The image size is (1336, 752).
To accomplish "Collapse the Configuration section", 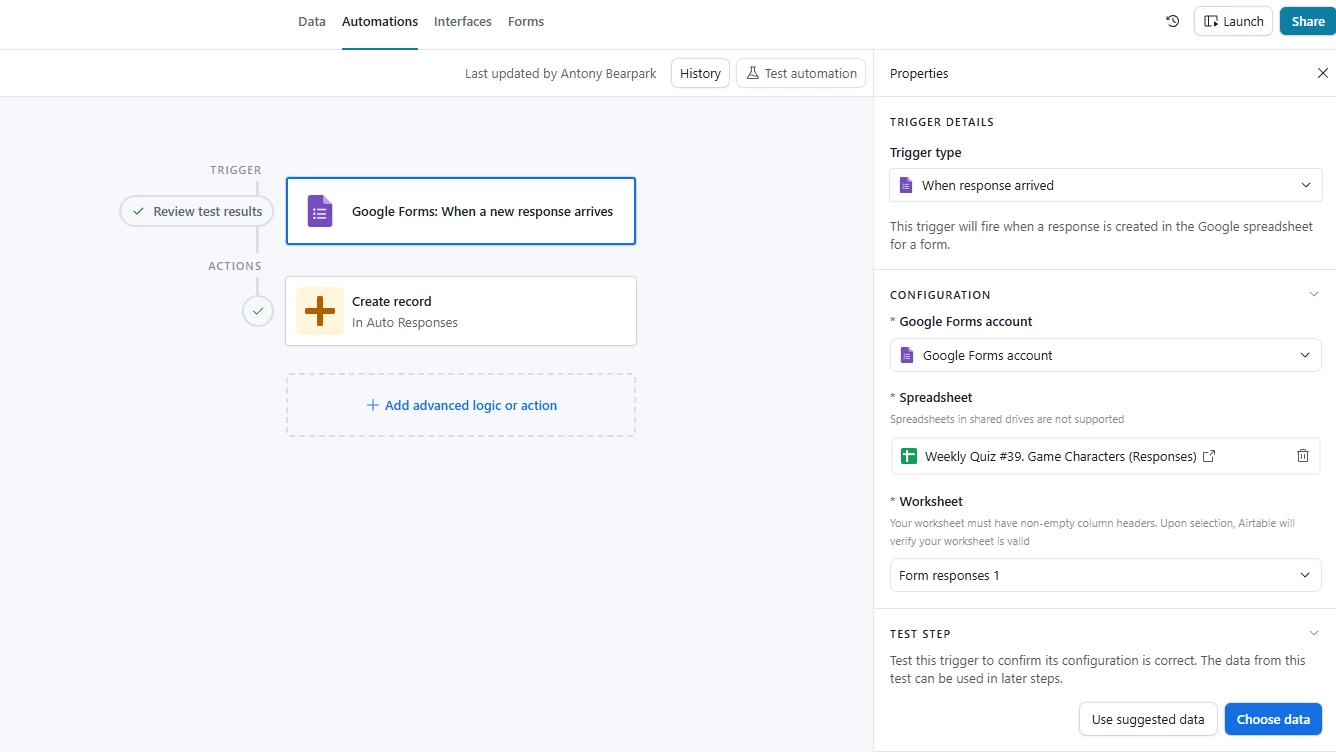I will [x=1314, y=294].
